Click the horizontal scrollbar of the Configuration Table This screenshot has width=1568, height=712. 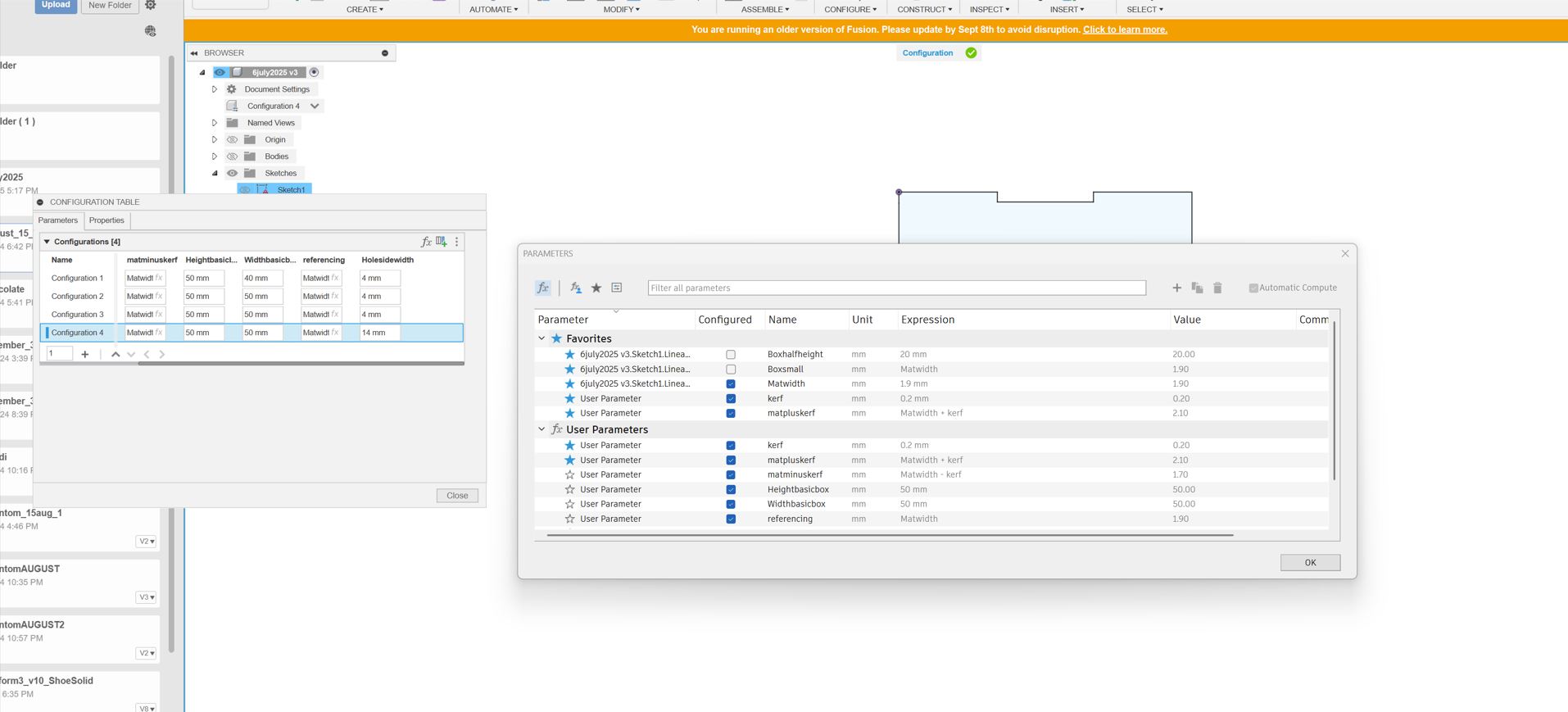(x=301, y=363)
